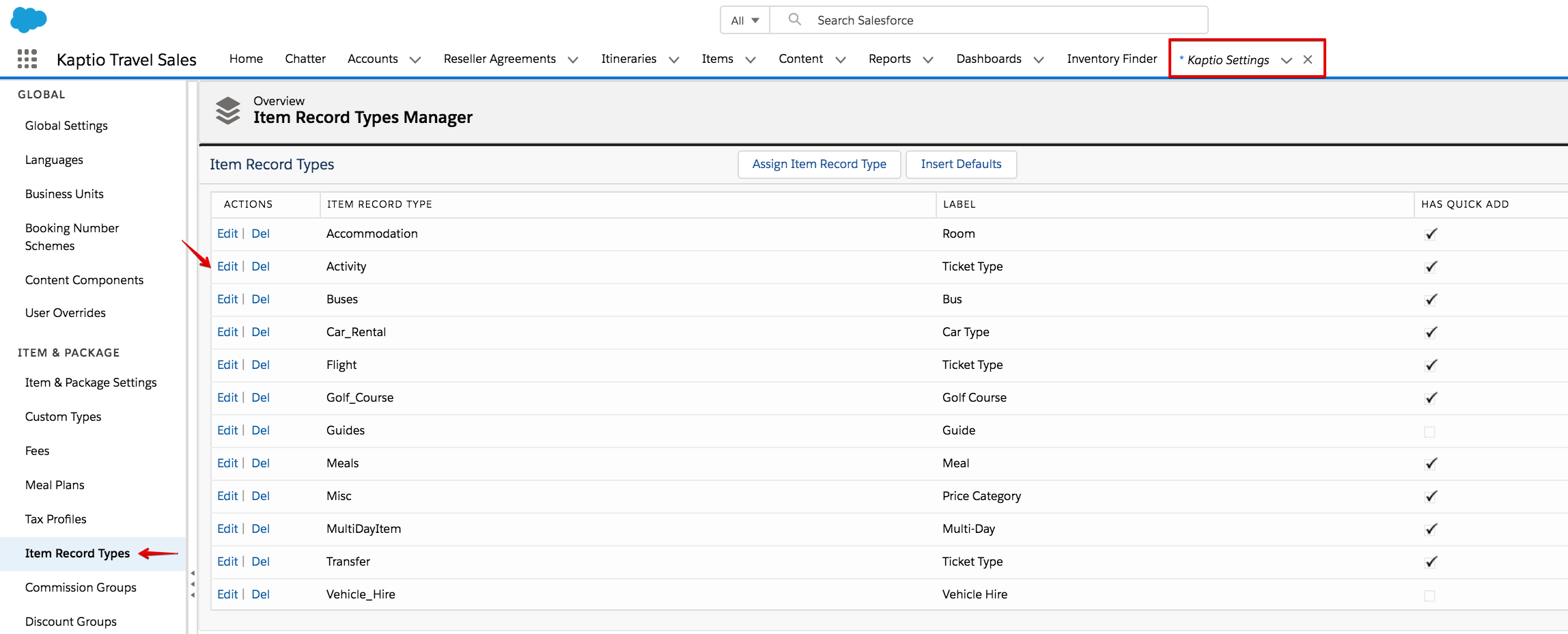The image size is (1568, 634).
Task: Toggle Has Quick Add for Car_Rental
Action: click(1431, 333)
